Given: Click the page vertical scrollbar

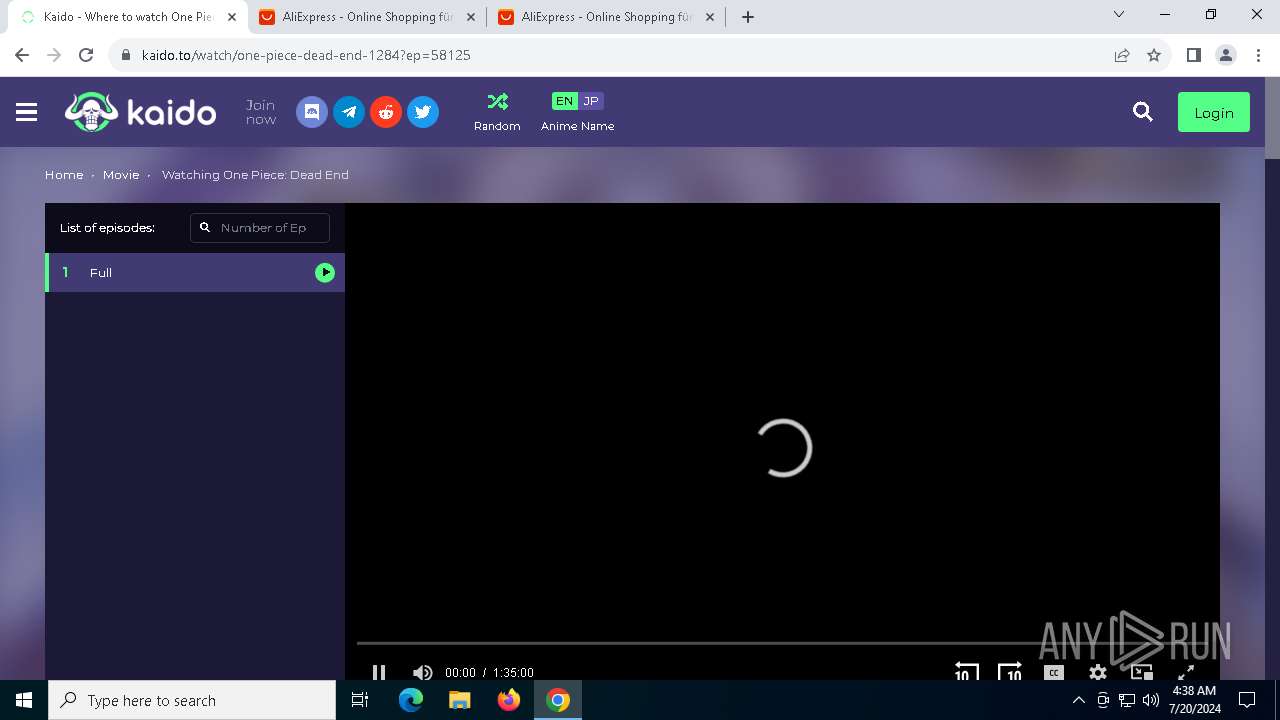Looking at the screenshot, I should [x=1272, y=118].
